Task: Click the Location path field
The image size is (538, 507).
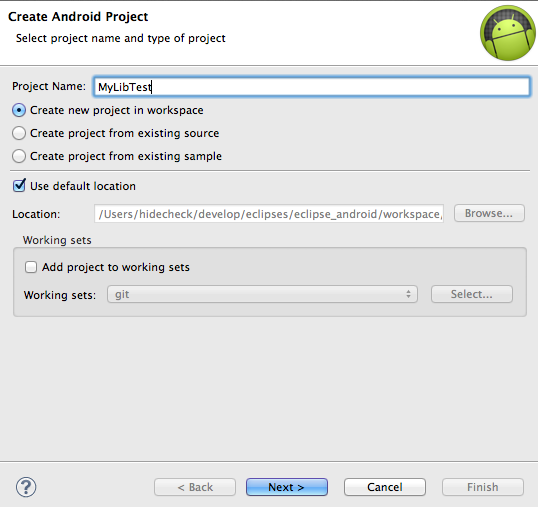Action: point(269,214)
